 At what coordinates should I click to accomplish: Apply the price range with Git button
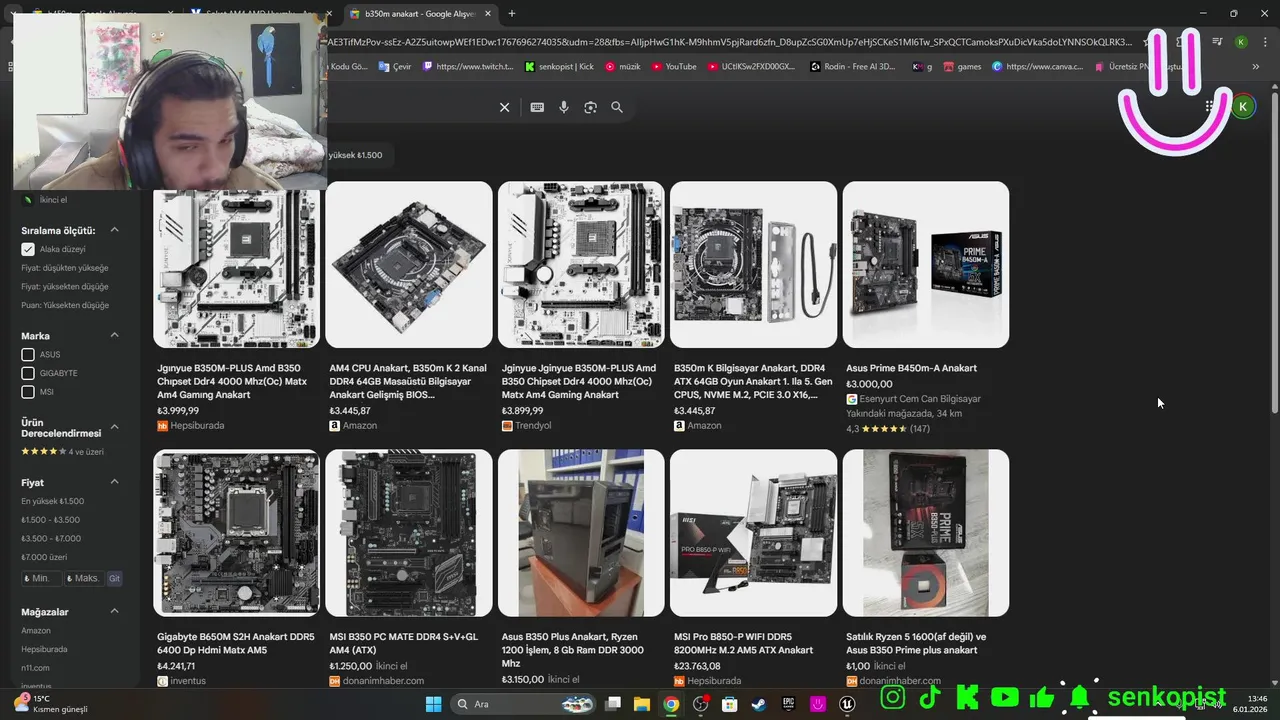tap(114, 578)
